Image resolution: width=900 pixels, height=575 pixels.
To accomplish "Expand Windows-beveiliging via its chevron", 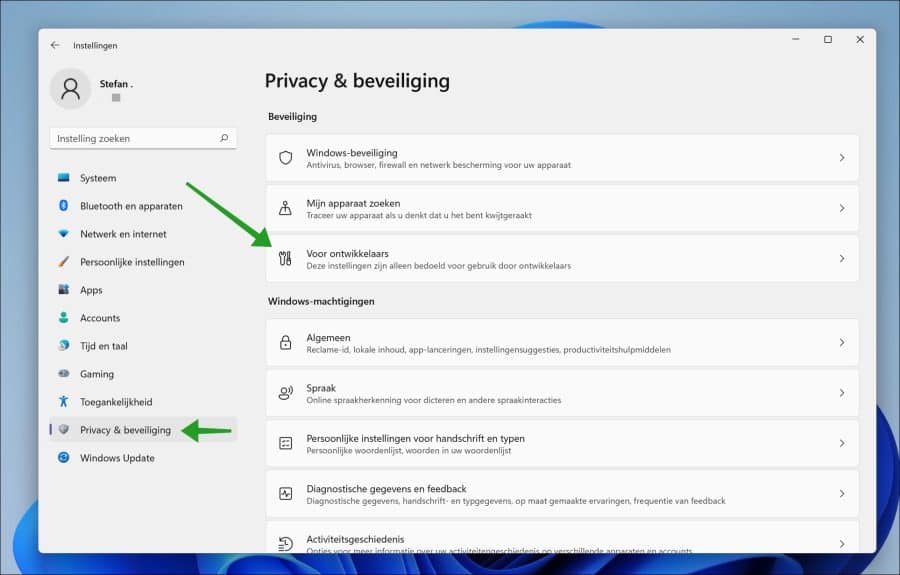I will click(x=841, y=158).
